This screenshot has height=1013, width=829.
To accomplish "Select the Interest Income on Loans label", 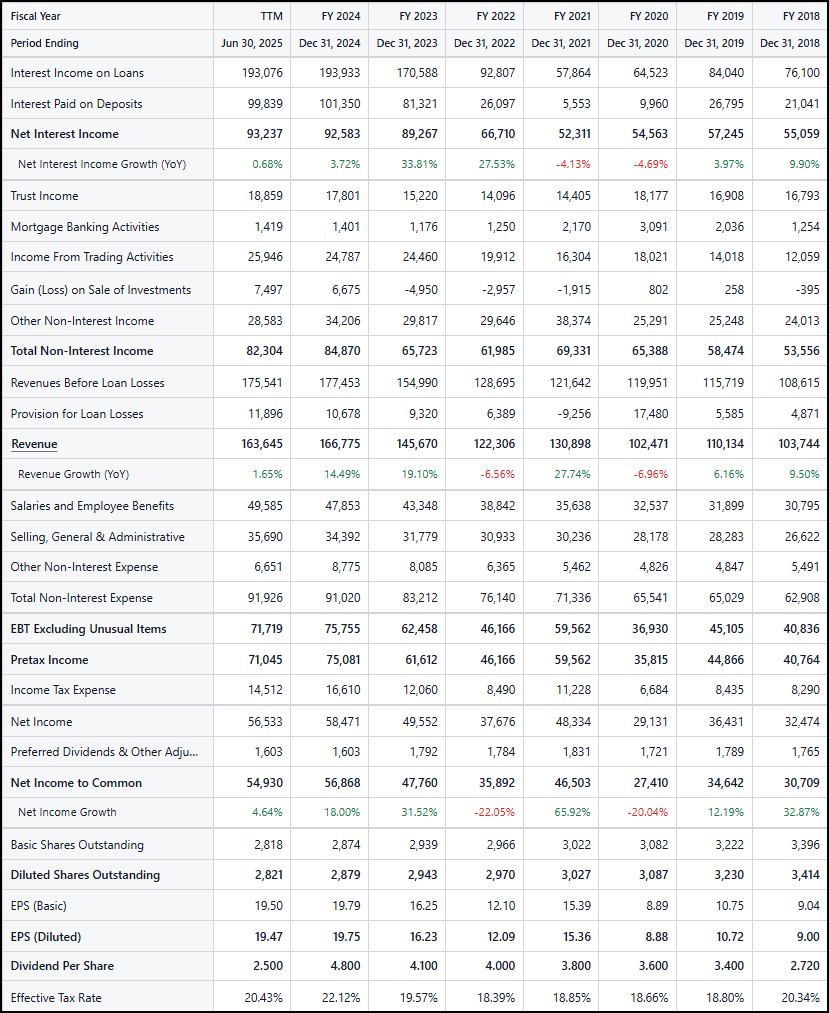I will coord(77,73).
